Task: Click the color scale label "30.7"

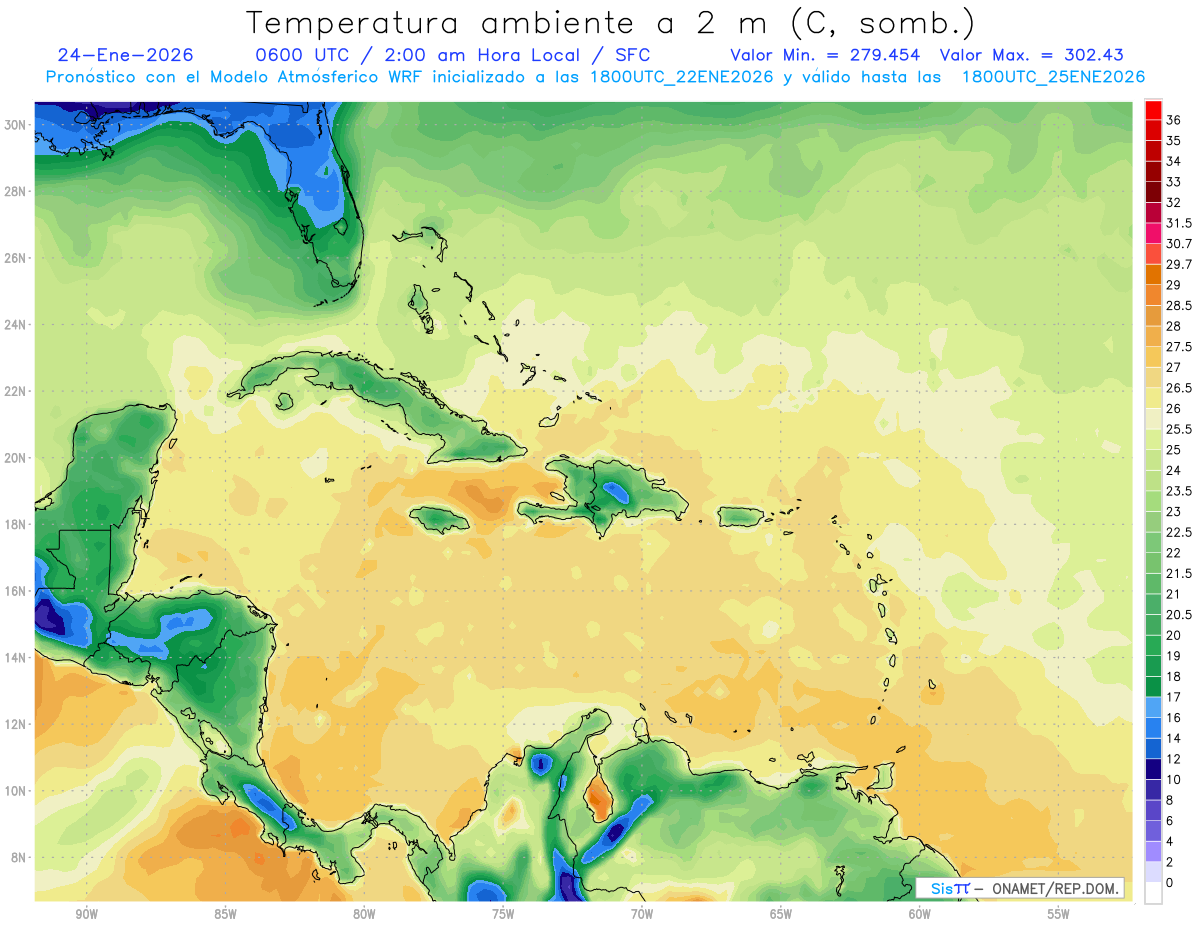Action: tap(1179, 243)
